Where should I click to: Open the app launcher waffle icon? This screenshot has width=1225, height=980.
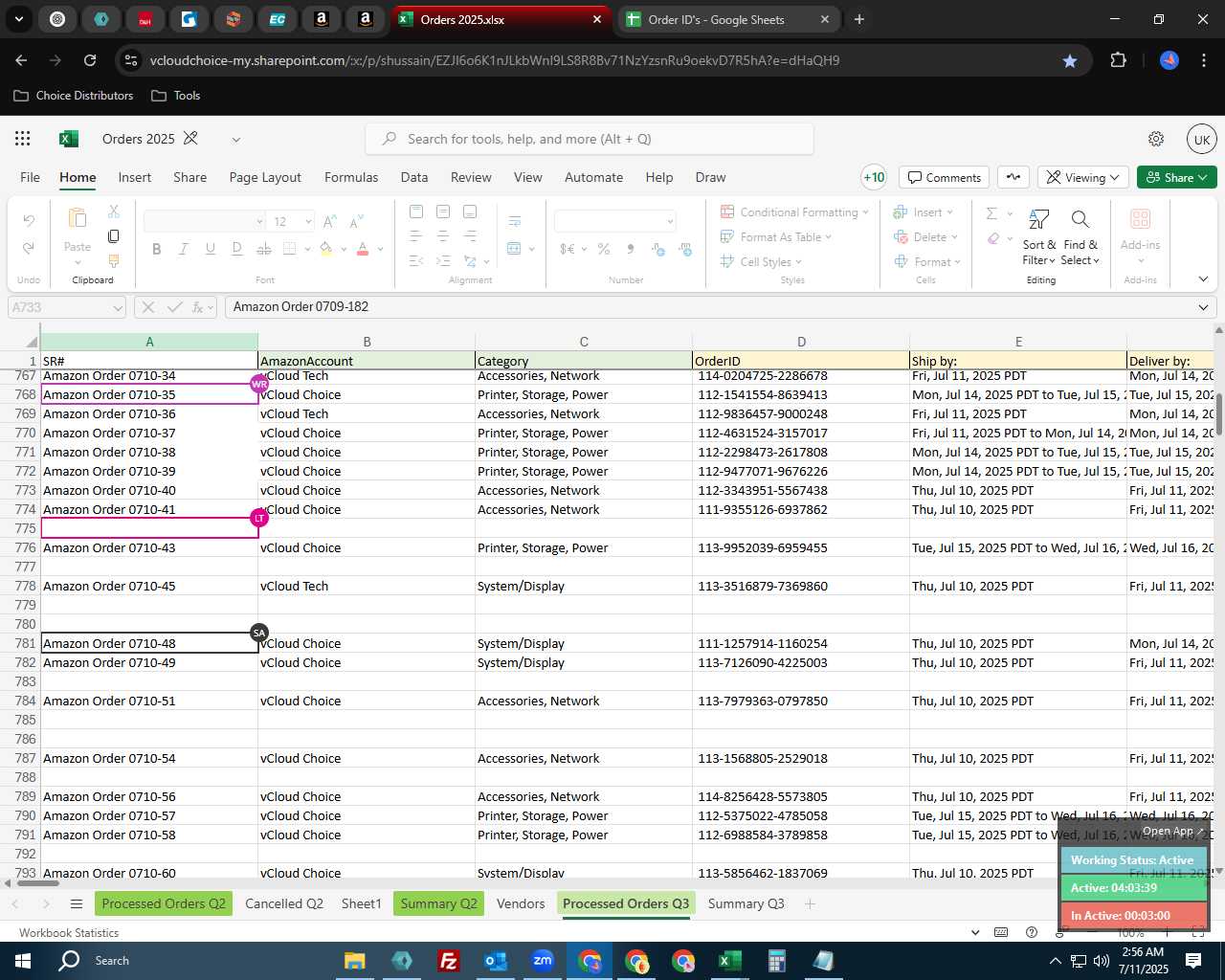point(23,139)
